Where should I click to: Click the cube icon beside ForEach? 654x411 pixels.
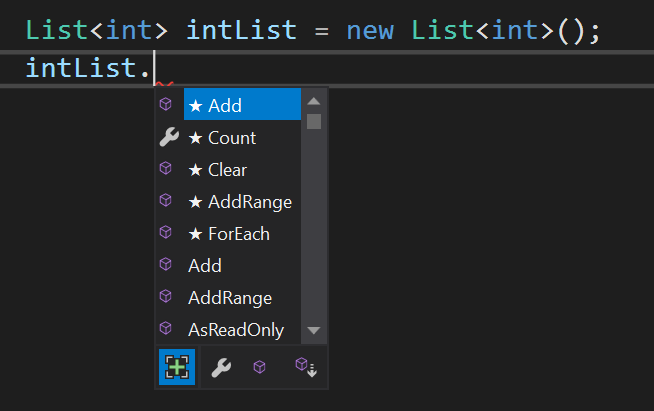[166, 232]
